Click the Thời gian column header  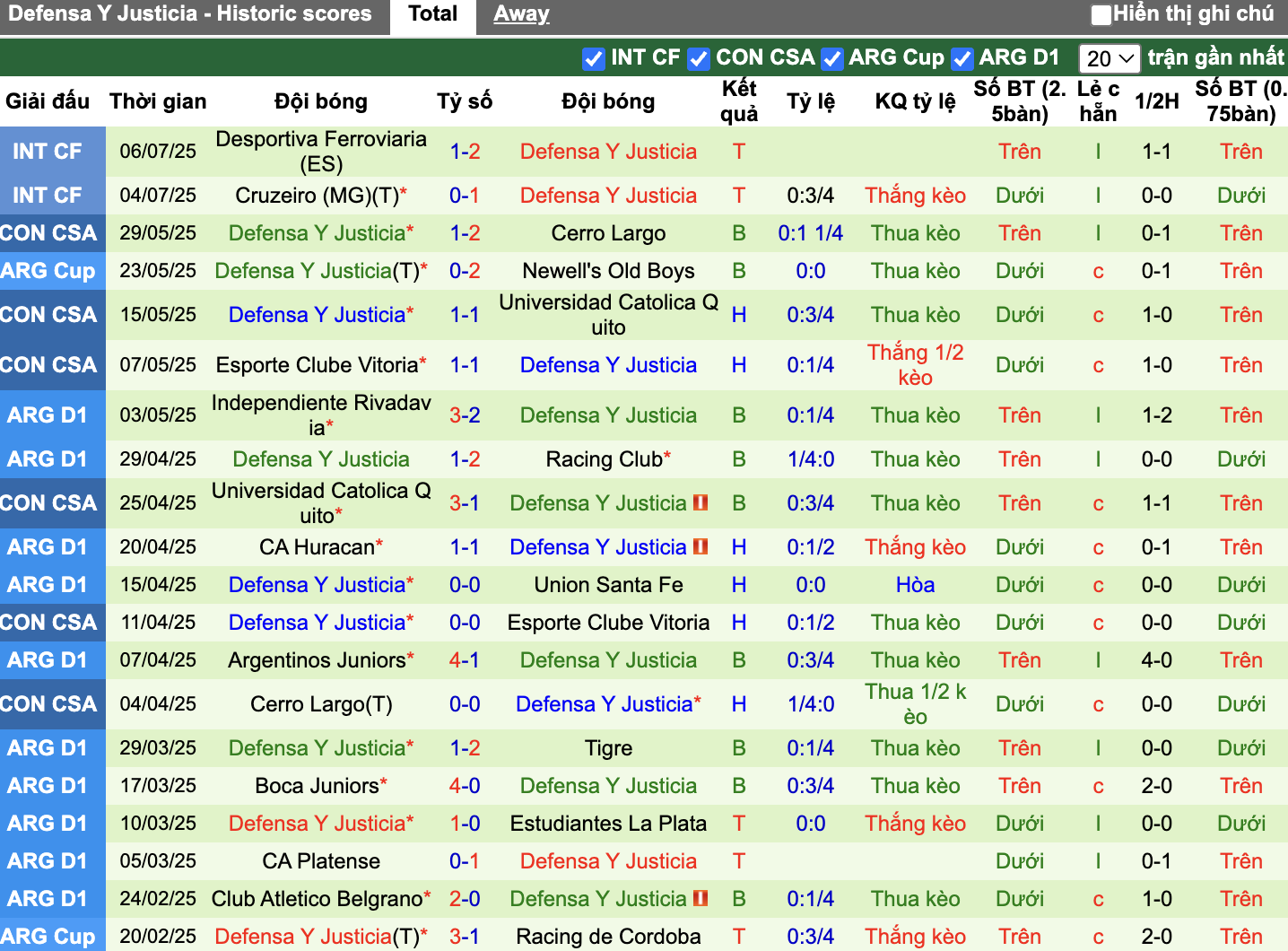158,101
